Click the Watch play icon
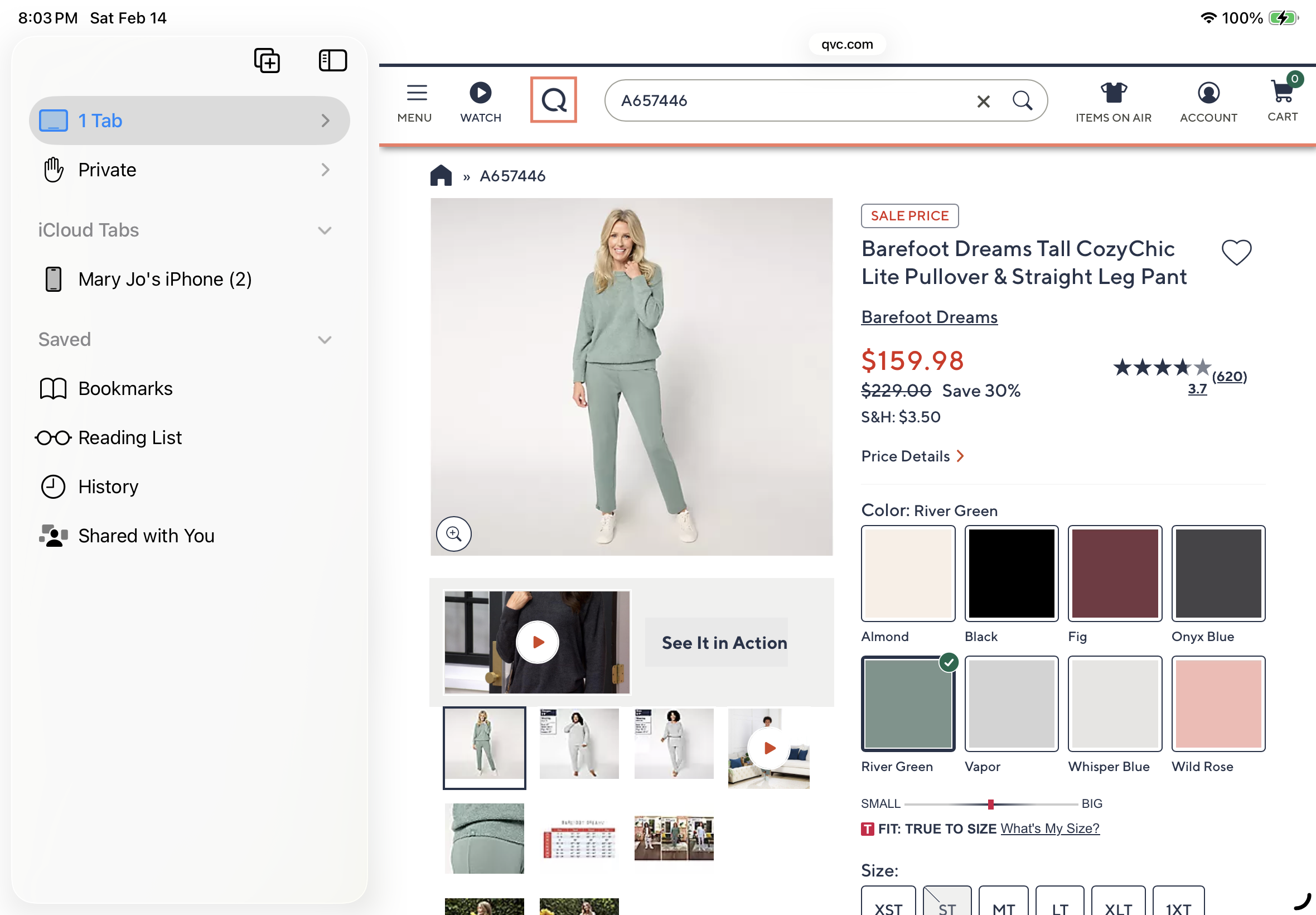This screenshot has width=1316, height=915. [x=480, y=93]
